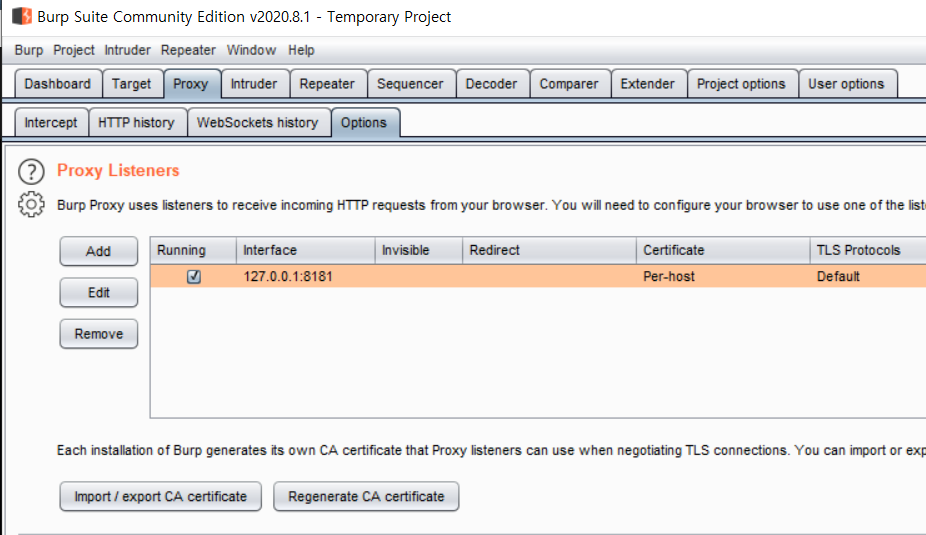Switch to the Comparer tab
Viewport: 926px width, 535px height.
[569, 84]
